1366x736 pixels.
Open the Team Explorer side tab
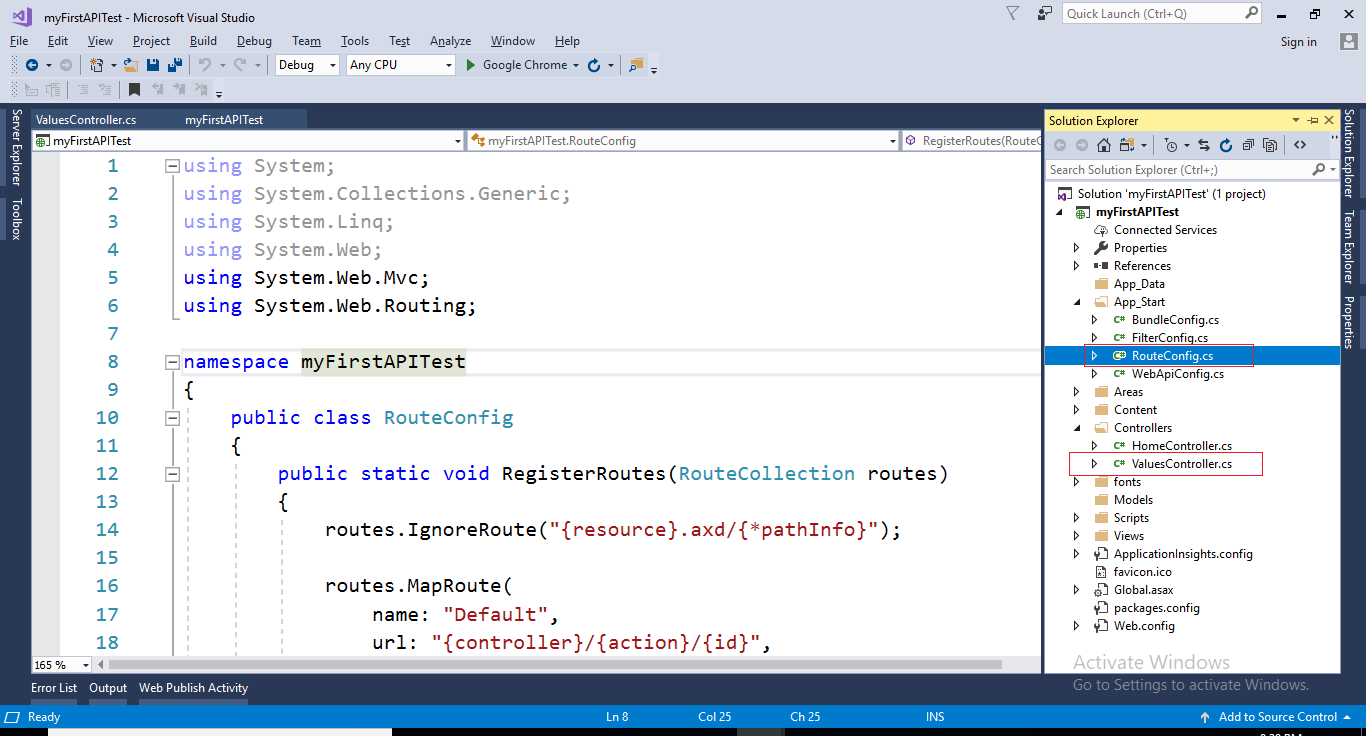pos(1349,247)
